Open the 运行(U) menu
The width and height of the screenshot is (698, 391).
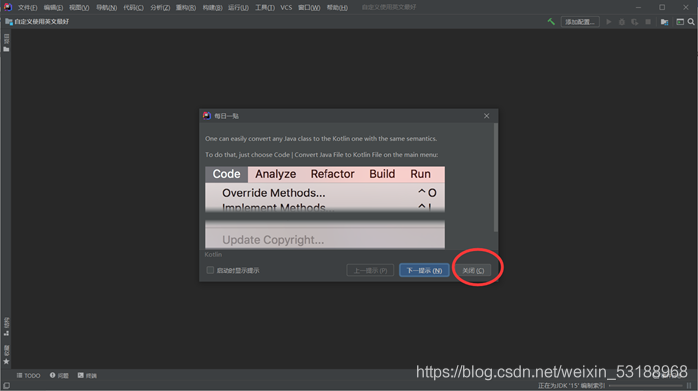[x=238, y=8]
